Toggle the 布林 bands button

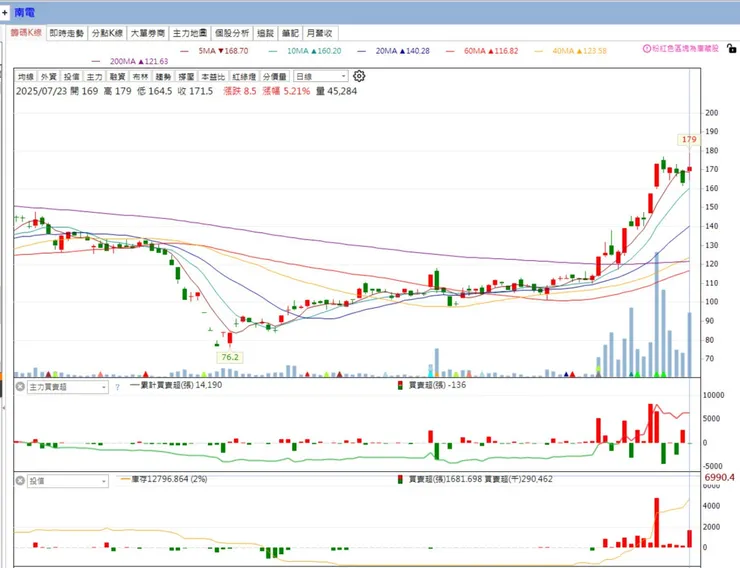coord(140,76)
